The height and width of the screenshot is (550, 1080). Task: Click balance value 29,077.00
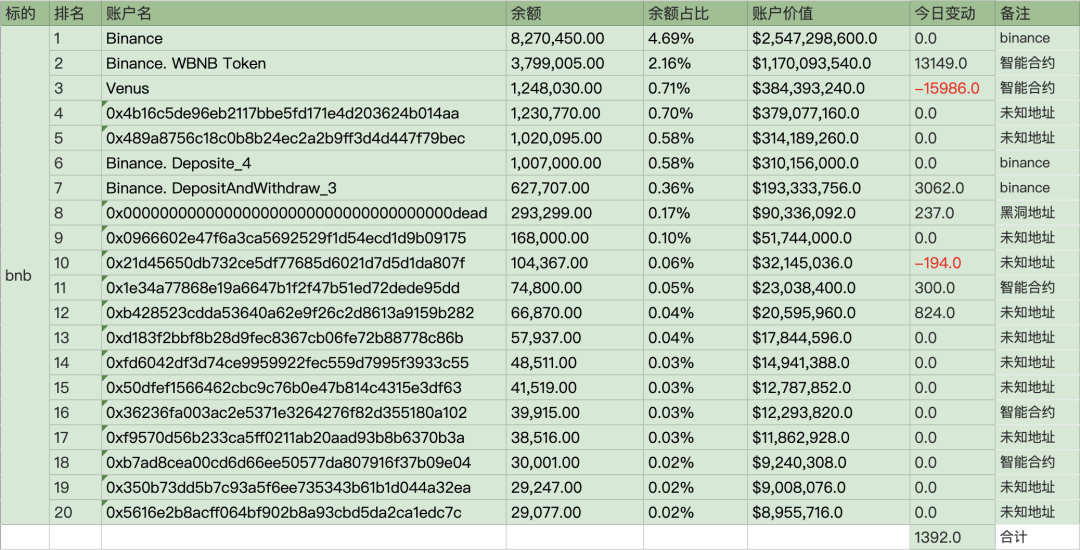(574, 512)
